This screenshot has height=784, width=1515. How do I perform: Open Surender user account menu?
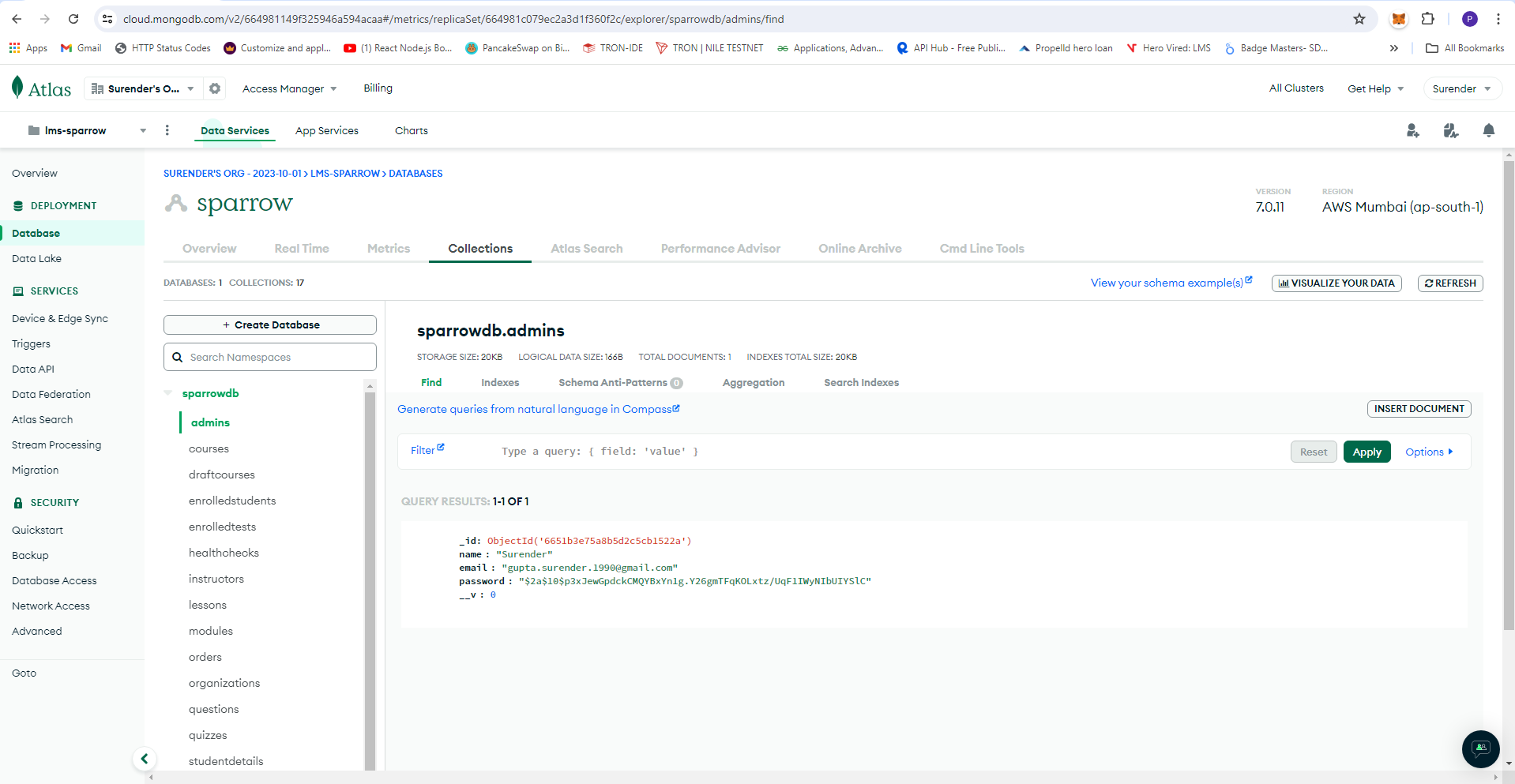pos(1461,88)
